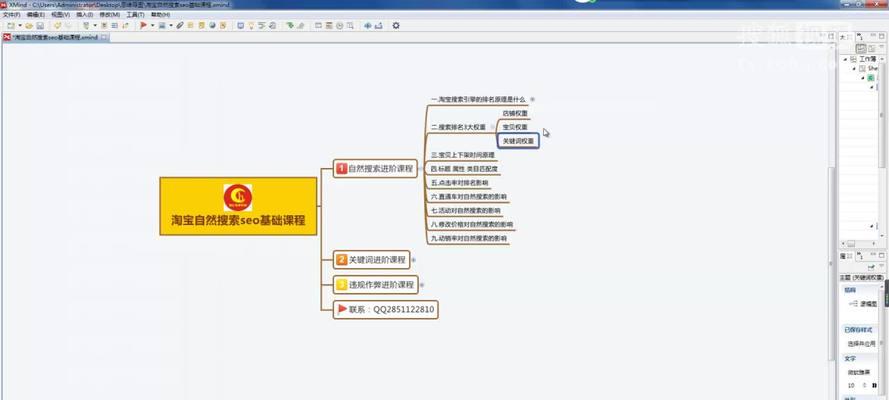This screenshot has width=889, height=400.
Task: Open the New workbook dropdown arrow
Action: point(20,25)
